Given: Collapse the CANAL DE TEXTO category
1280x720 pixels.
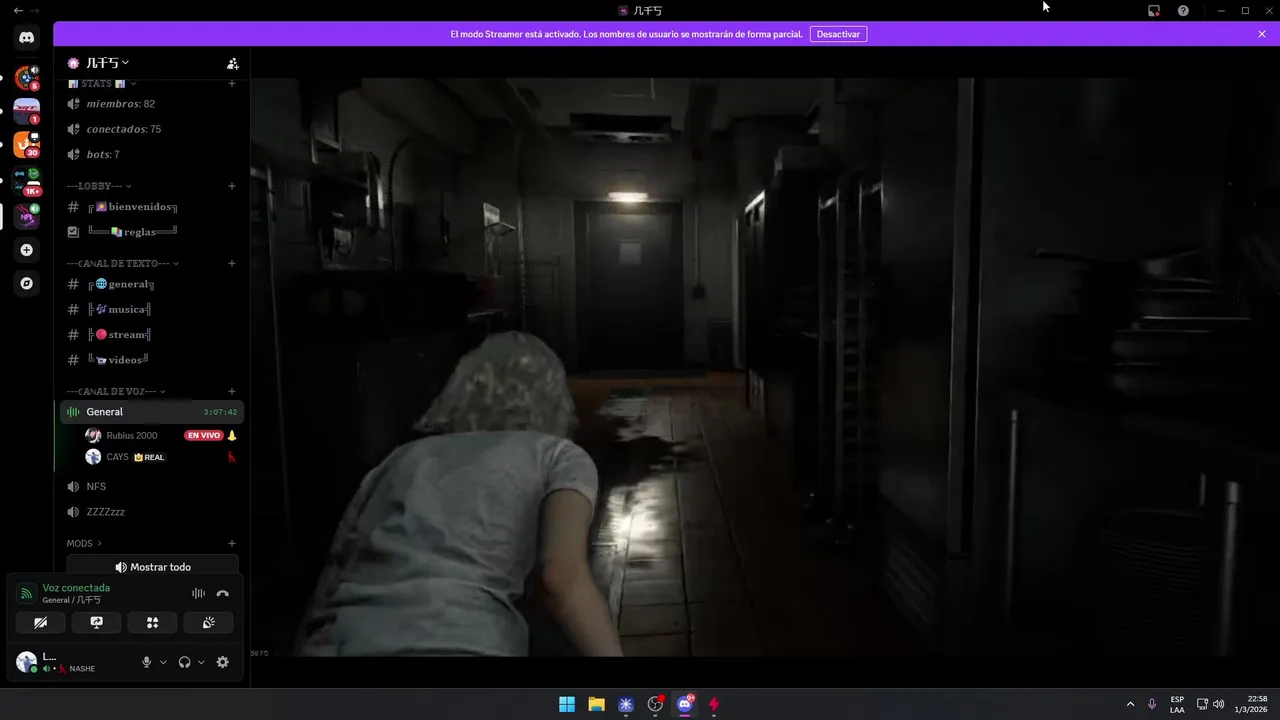Looking at the screenshot, I should click(x=123, y=264).
